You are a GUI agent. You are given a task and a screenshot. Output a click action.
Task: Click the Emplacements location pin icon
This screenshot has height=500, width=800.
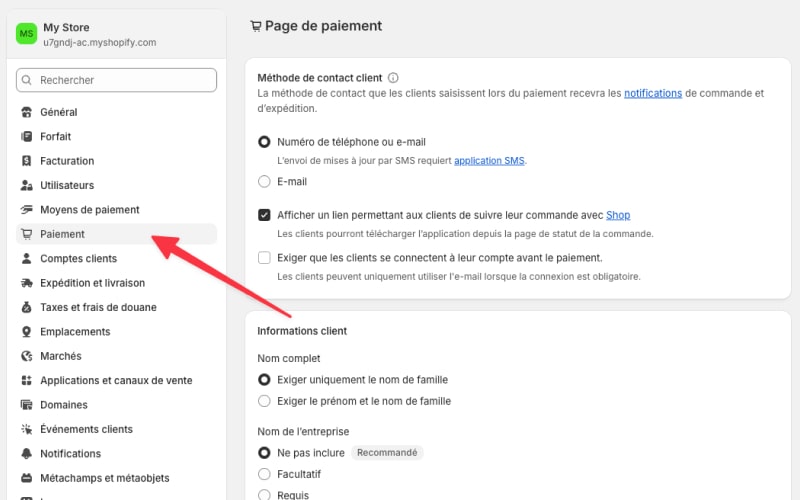tap(27, 332)
